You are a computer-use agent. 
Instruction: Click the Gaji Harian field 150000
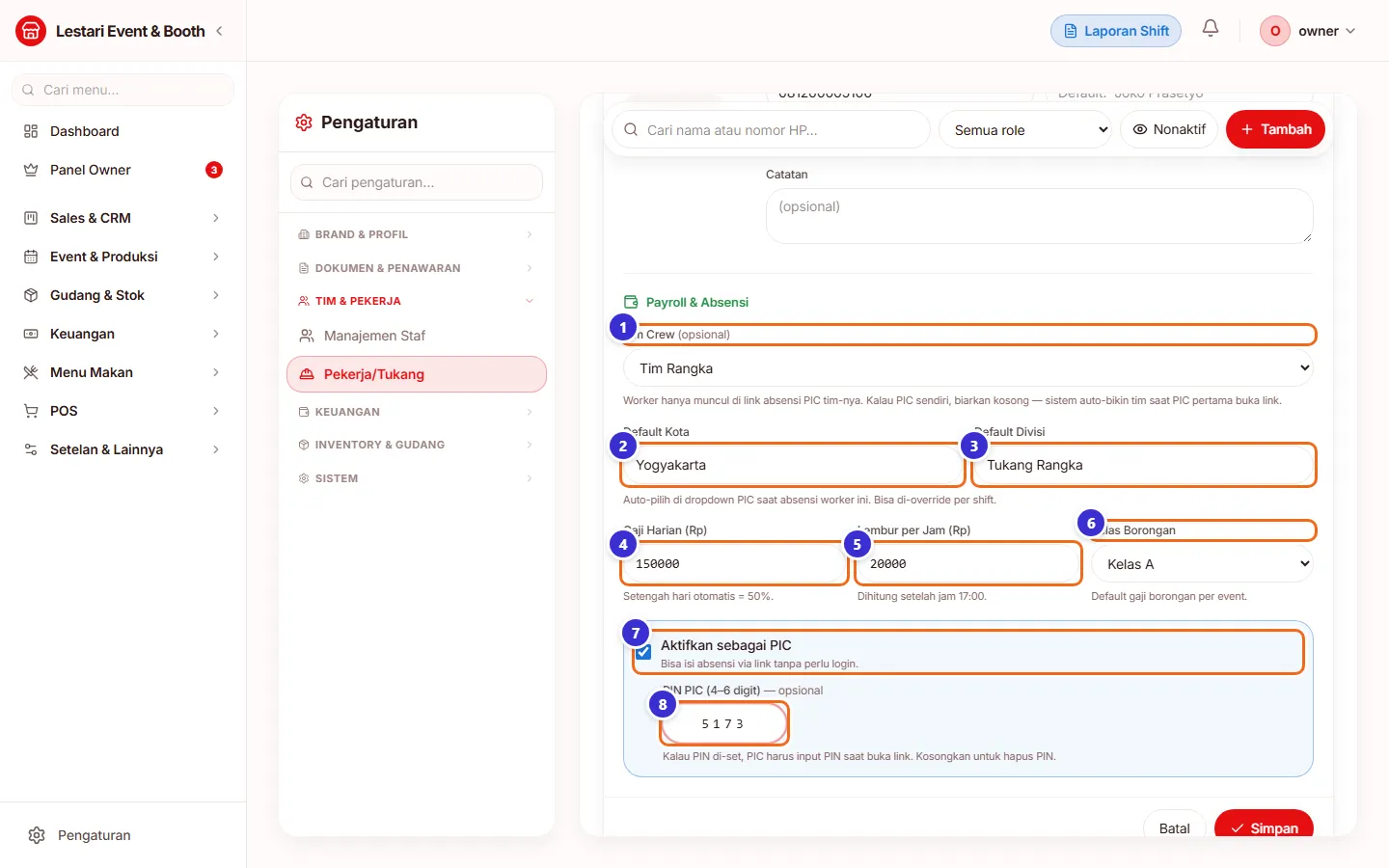click(734, 563)
